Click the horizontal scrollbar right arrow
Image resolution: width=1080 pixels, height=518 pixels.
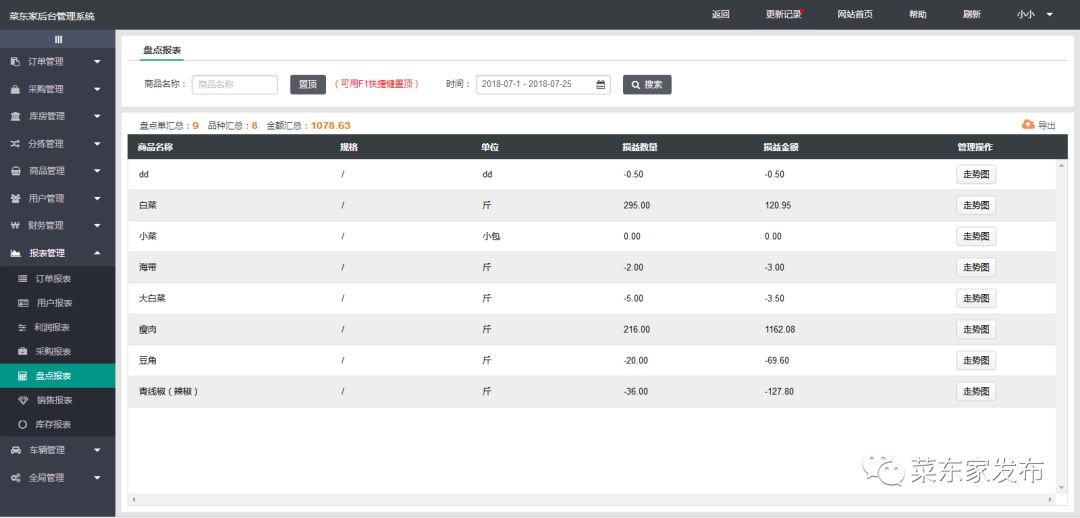pyautogui.click(x=1050, y=499)
